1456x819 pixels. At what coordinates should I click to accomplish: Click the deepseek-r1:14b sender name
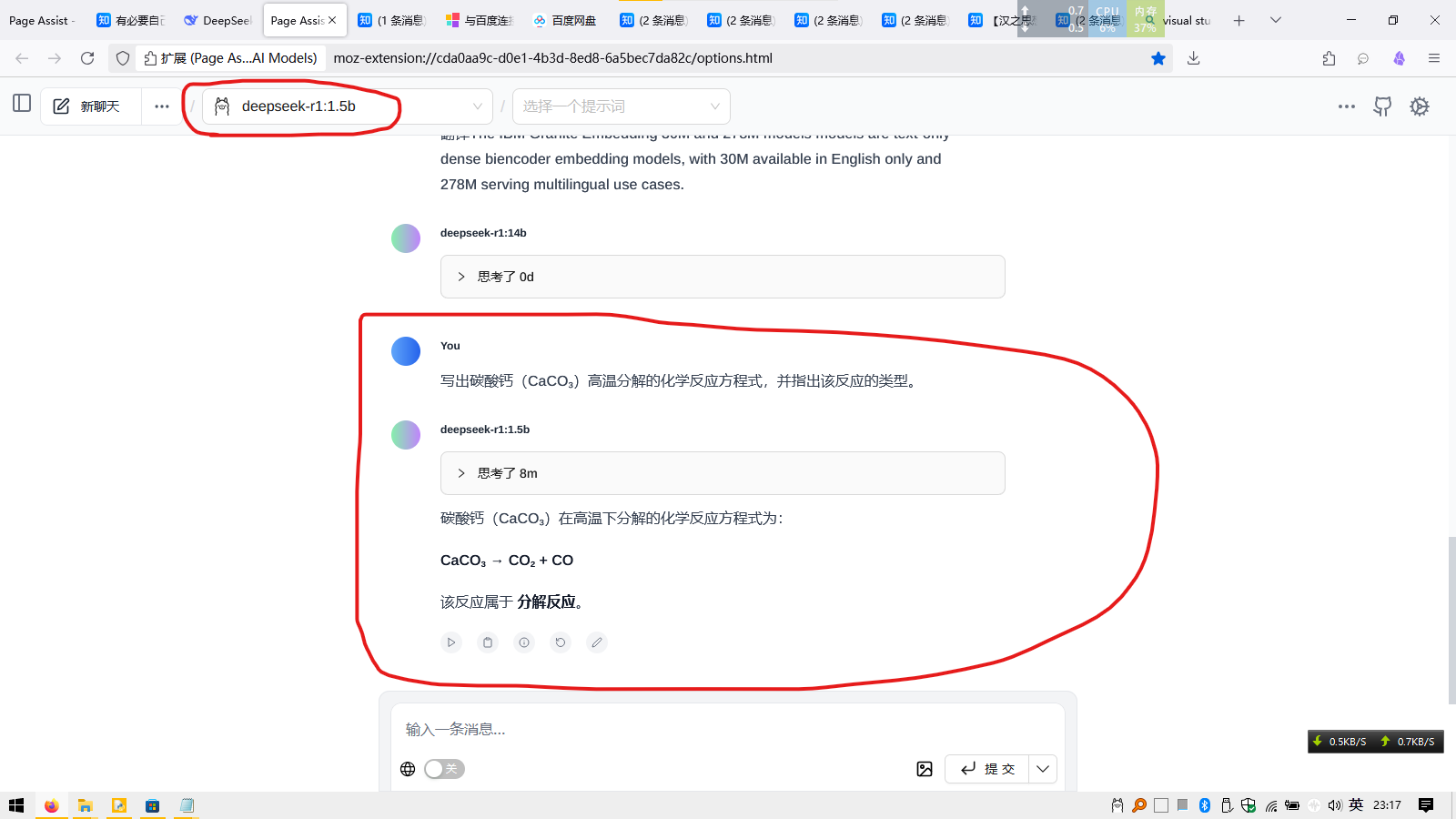[x=483, y=233]
